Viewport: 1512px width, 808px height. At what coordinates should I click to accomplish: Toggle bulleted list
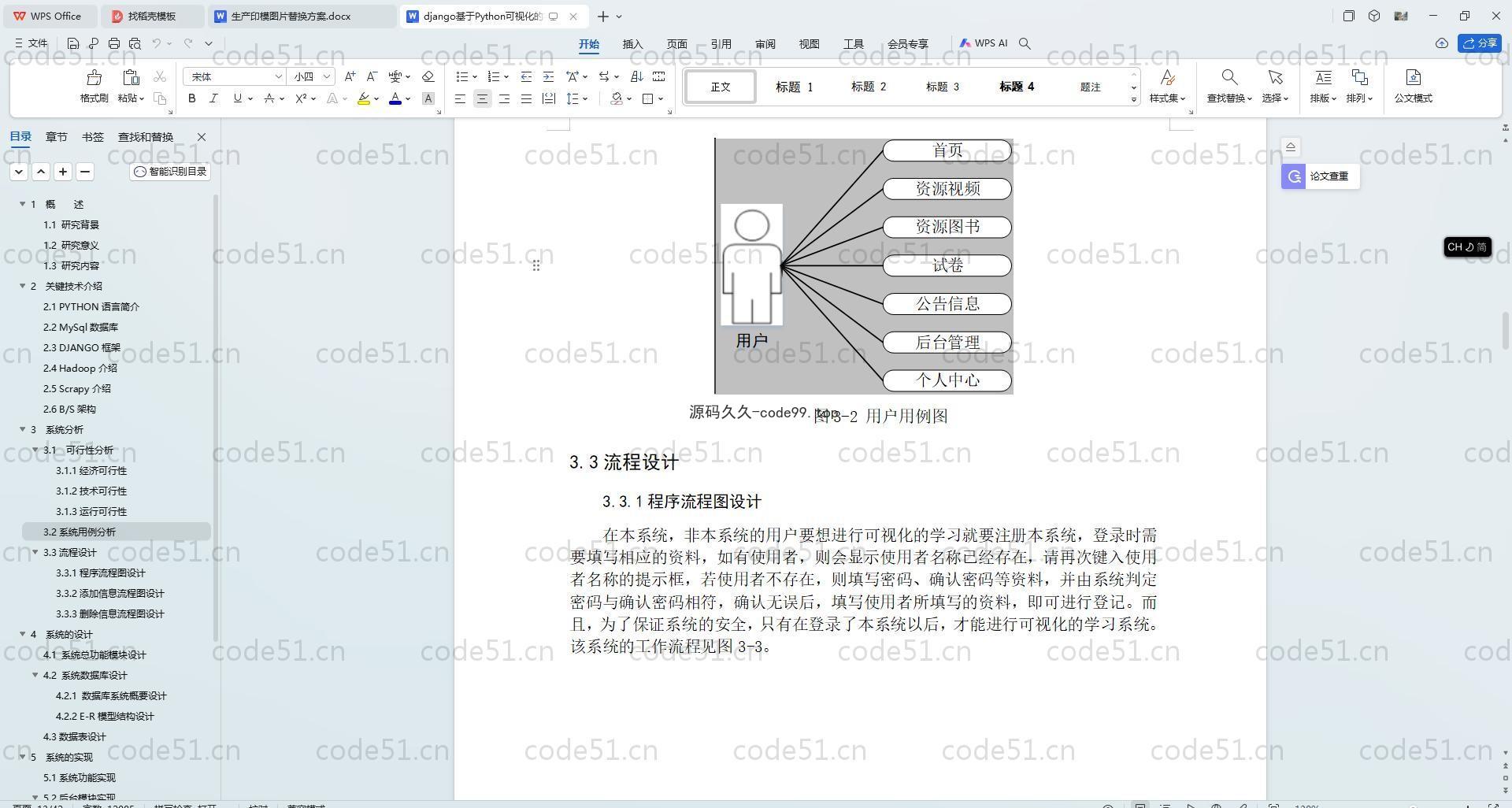pyautogui.click(x=462, y=76)
